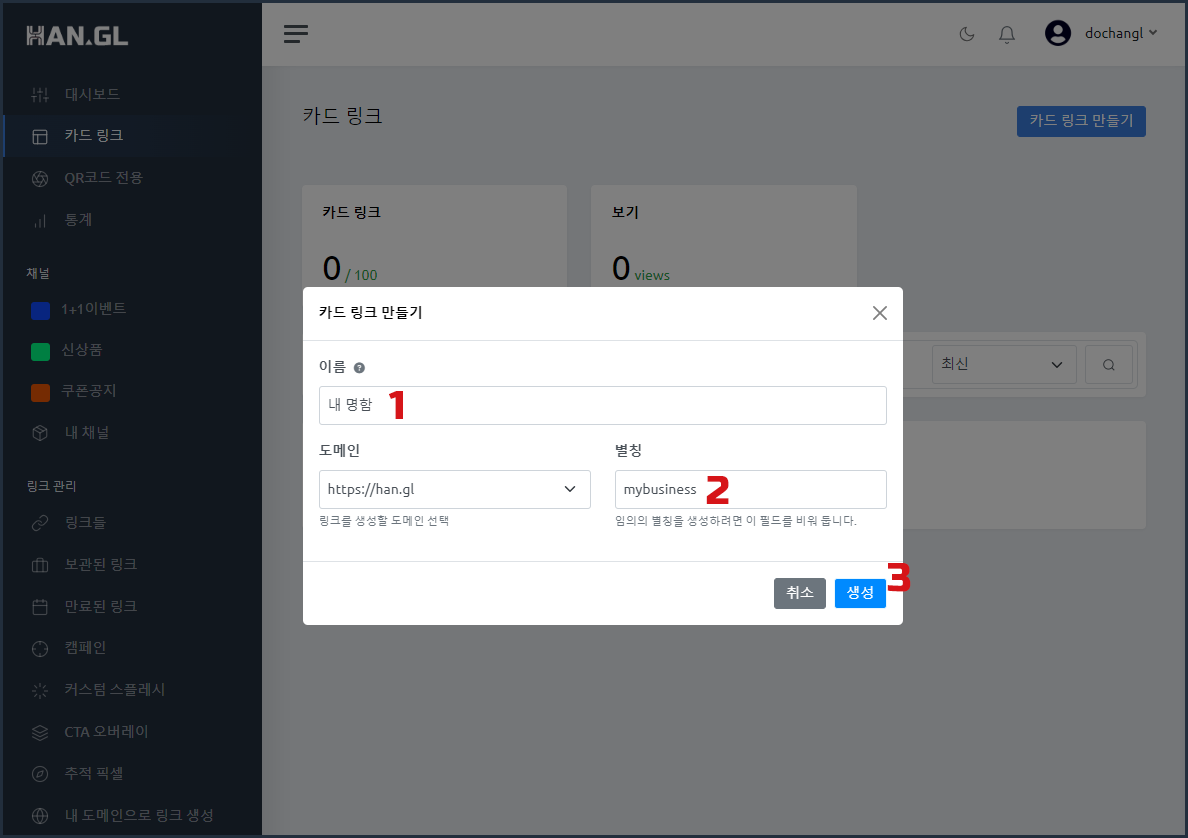Select 카드 링크 sidebar item
This screenshot has width=1188, height=838.
coord(93,135)
